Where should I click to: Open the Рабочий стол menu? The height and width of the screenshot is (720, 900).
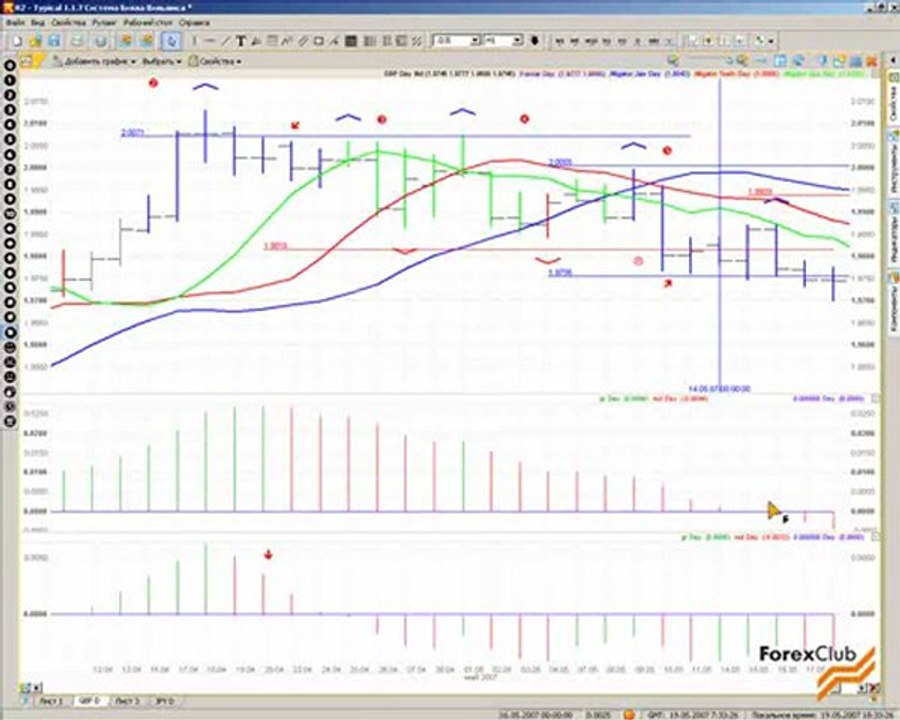point(148,22)
